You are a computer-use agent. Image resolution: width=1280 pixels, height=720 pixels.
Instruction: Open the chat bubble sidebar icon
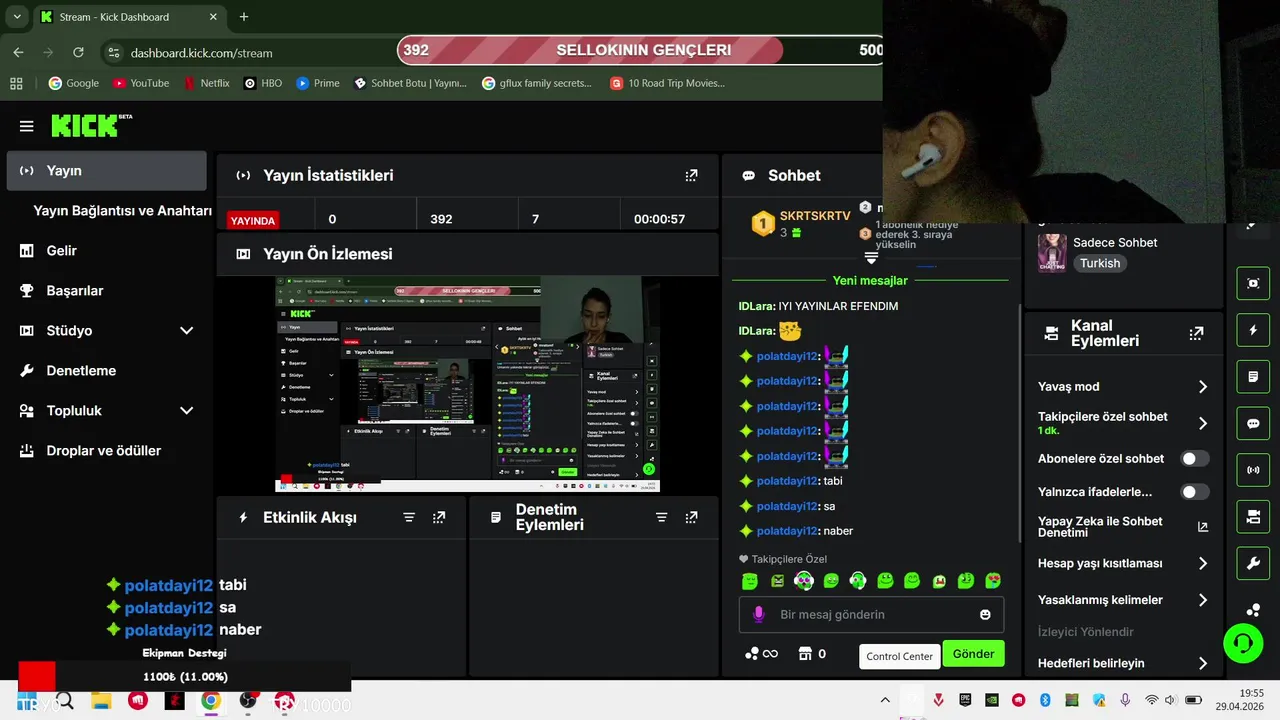(x=1253, y=424)
